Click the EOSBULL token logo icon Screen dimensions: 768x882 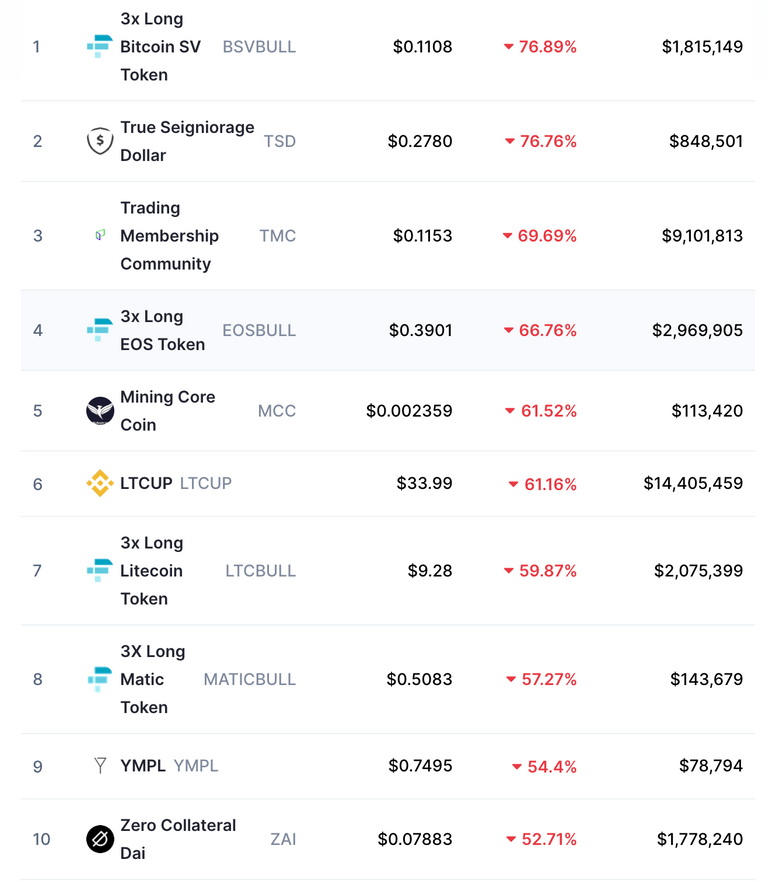pos(100,330)
